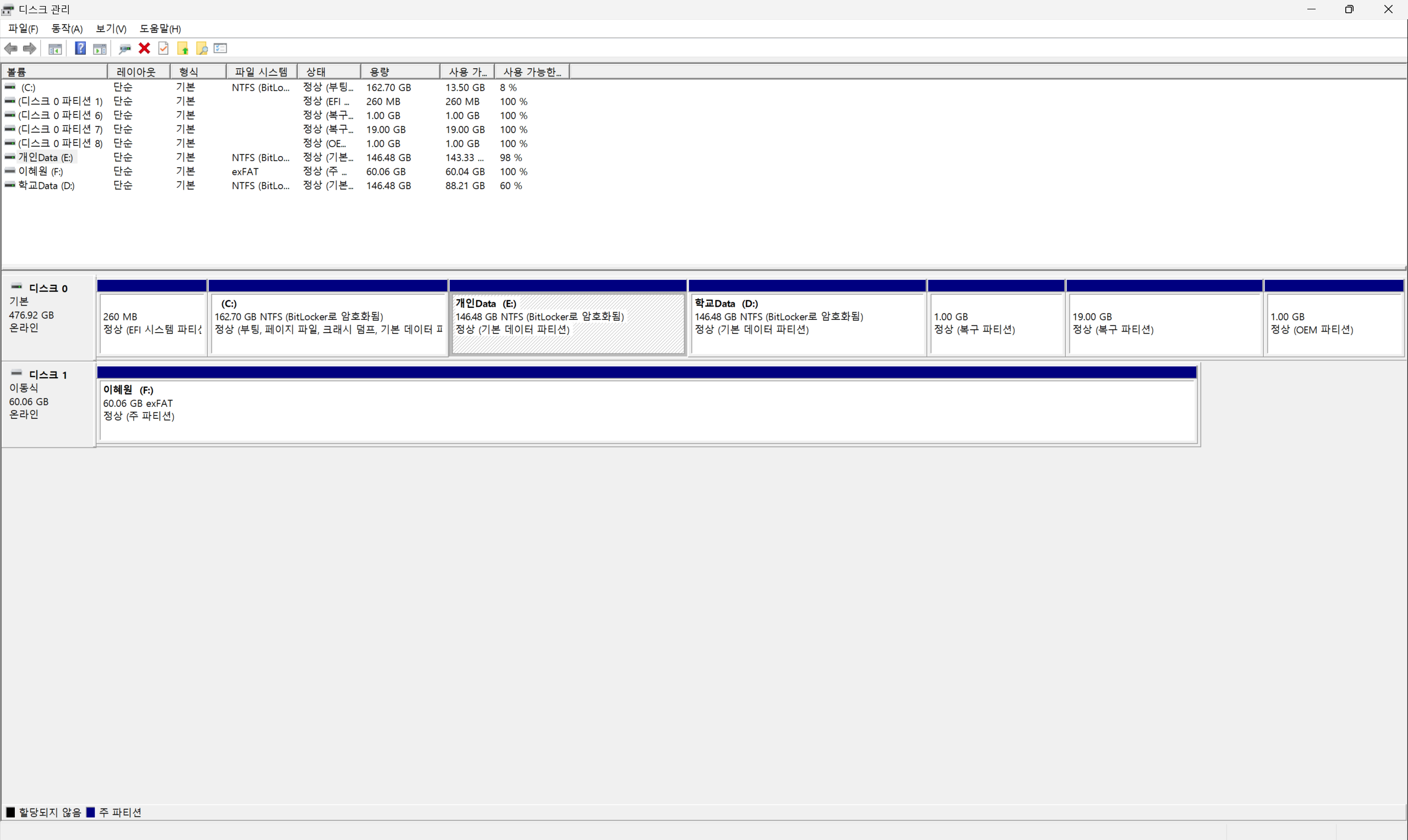This screenshot has height=840, width=1408.
Task: Open Help via the blue question mark icon
Action: click(x=80, y=49)
